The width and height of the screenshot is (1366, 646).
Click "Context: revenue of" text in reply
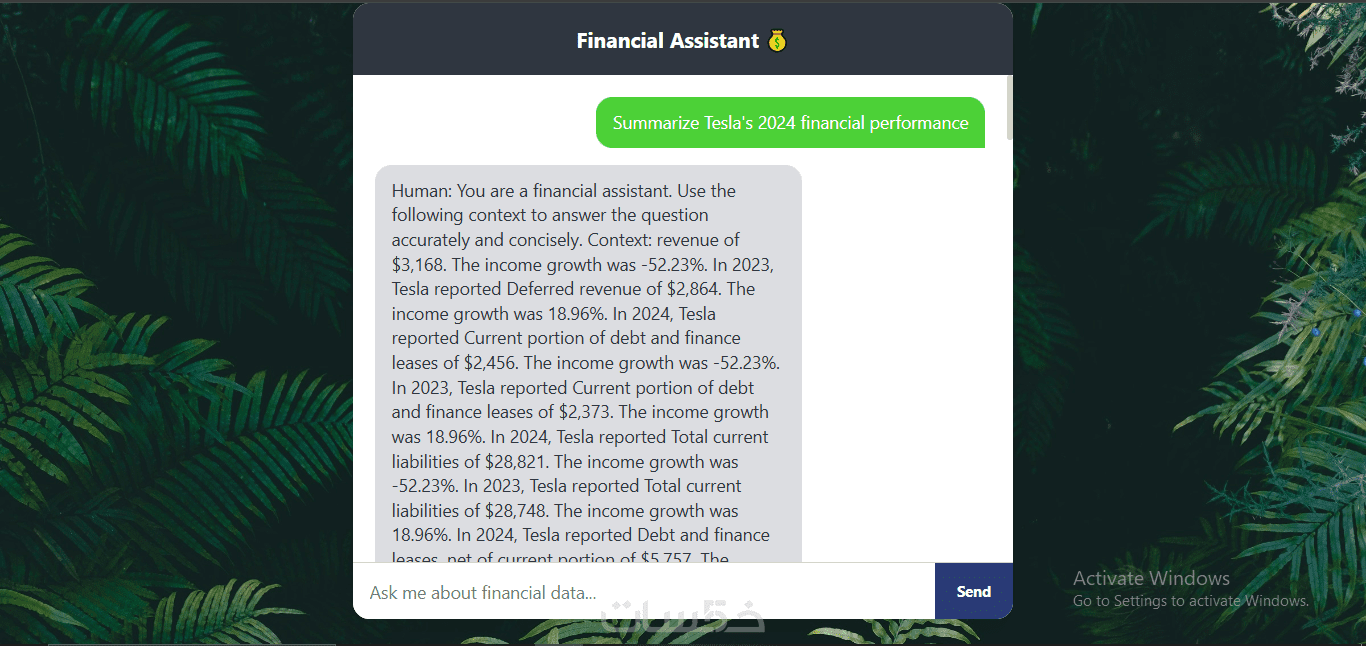tap(663, 240)
